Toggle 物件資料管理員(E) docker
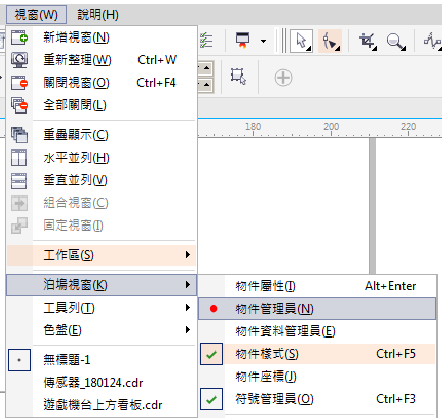The image size is (442, 418). click(317, 331)
